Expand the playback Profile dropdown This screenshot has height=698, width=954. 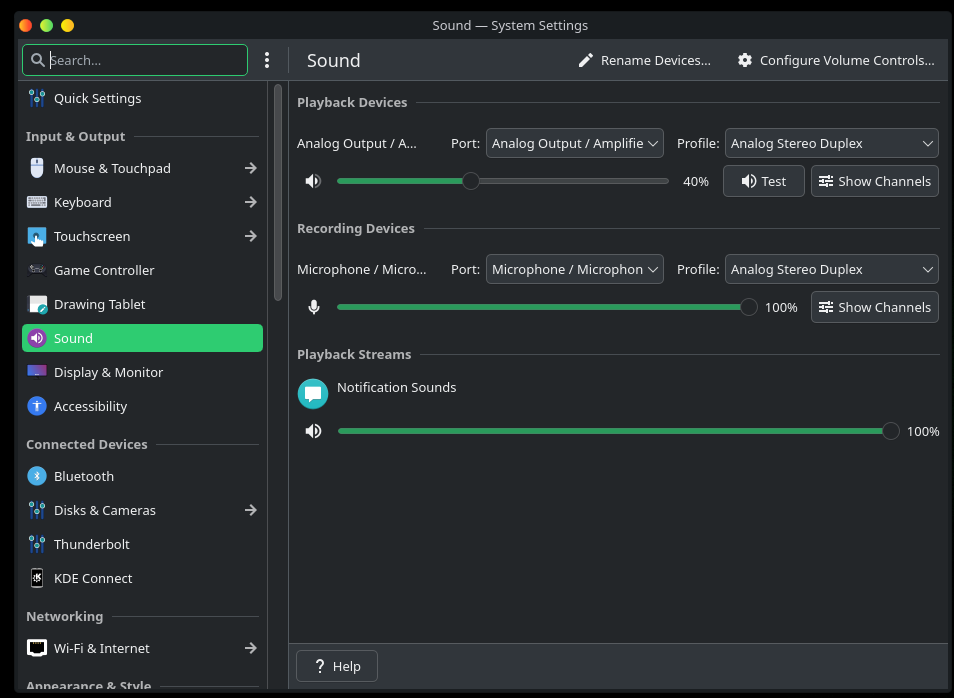(x=831, y=143)
